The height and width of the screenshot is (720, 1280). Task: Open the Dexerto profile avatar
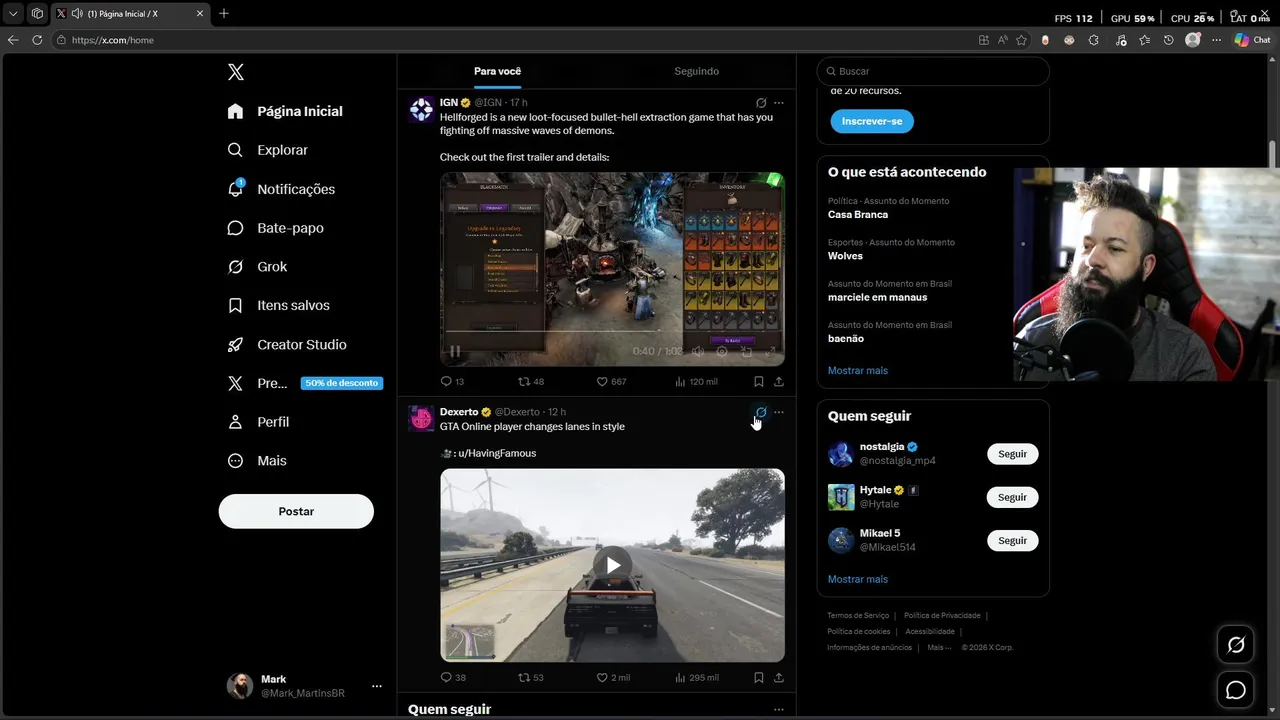pyautogui.click(x=421, y=419)
